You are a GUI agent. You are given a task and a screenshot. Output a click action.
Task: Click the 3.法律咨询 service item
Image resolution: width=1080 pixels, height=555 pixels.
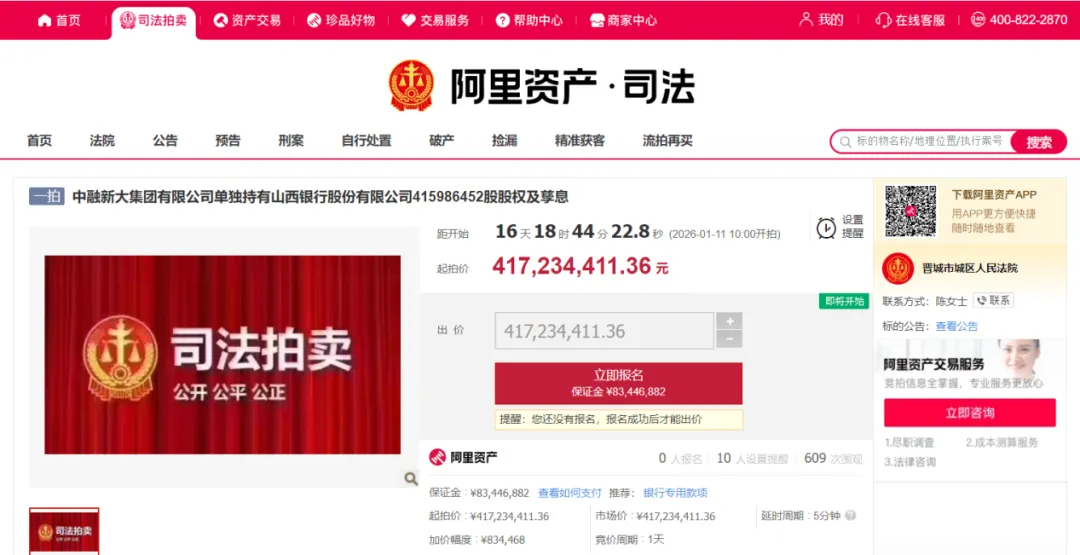(910, 462)
